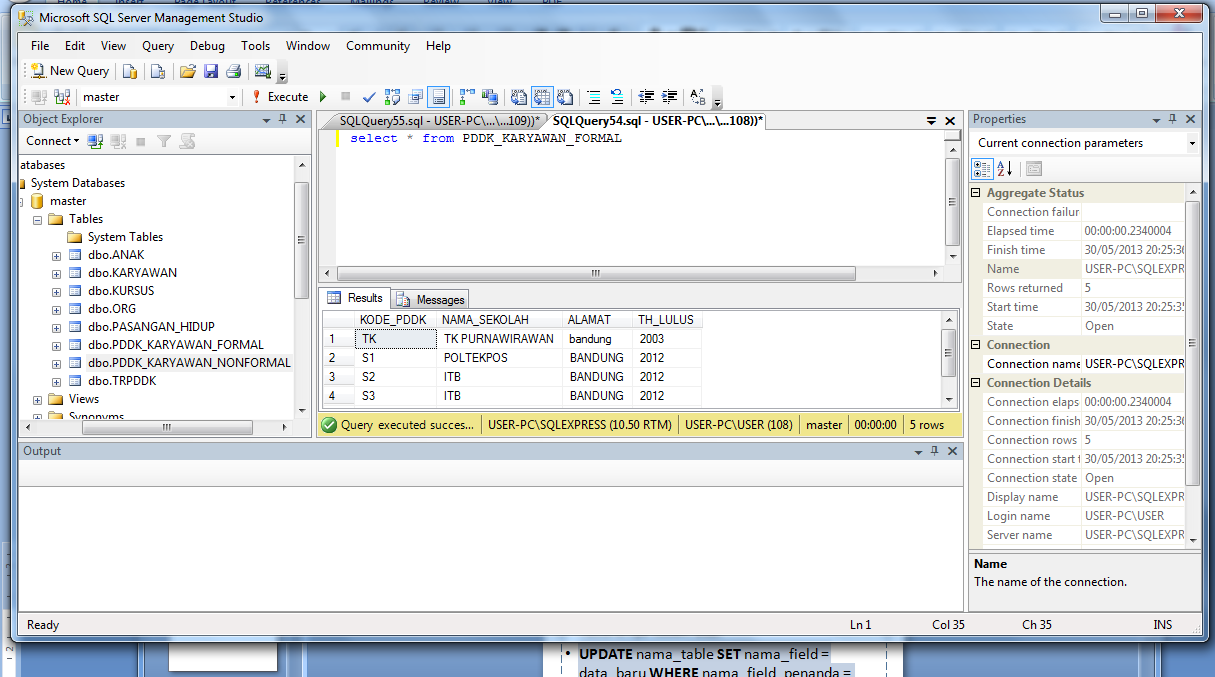Viewport: 1215px width, 677px height.
Task: Click the Object Explorer sync/refresh icon
Action: [x=187, y=141]
